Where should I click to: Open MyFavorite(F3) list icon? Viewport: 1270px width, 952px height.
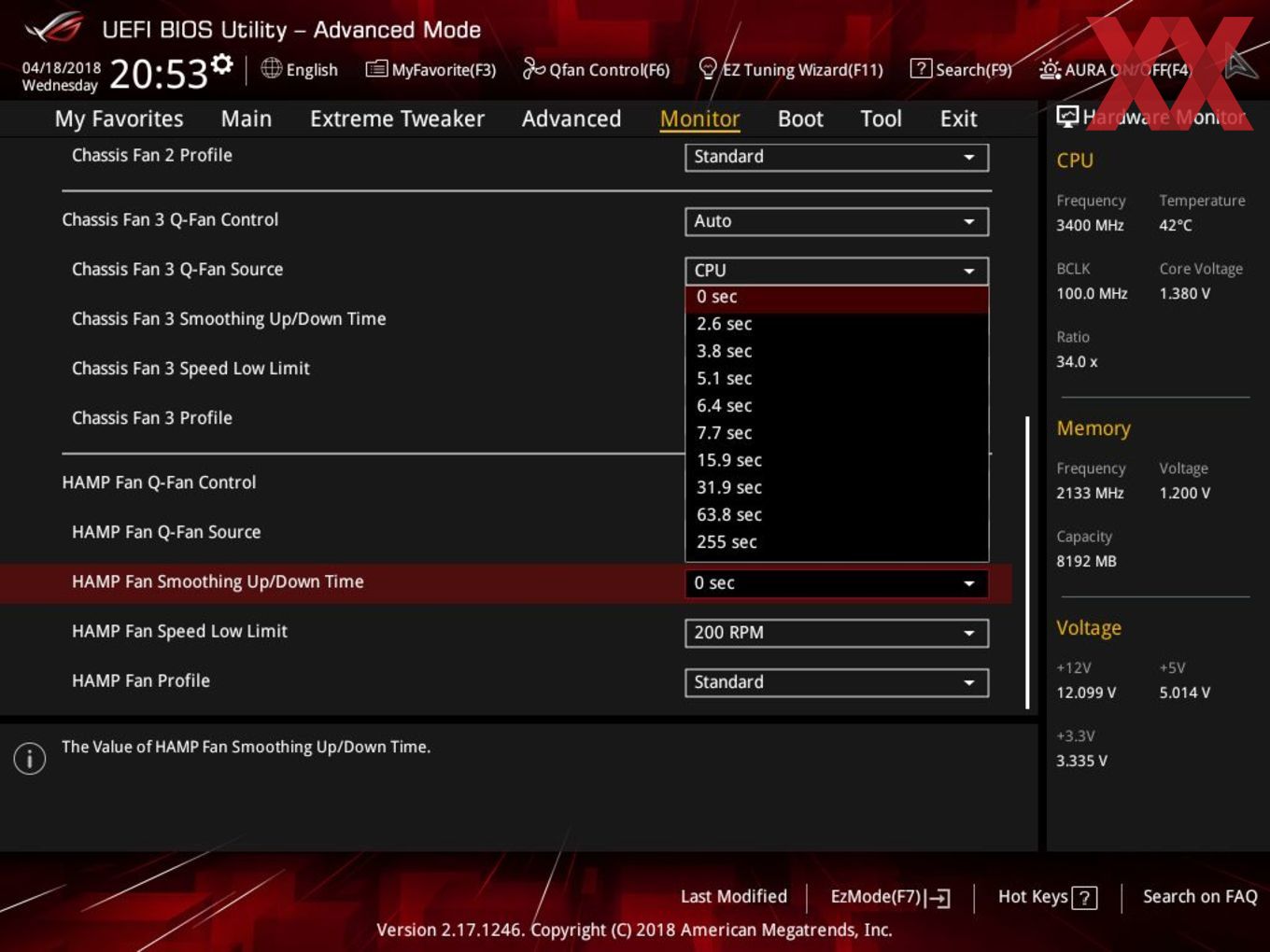coord(376,68)
